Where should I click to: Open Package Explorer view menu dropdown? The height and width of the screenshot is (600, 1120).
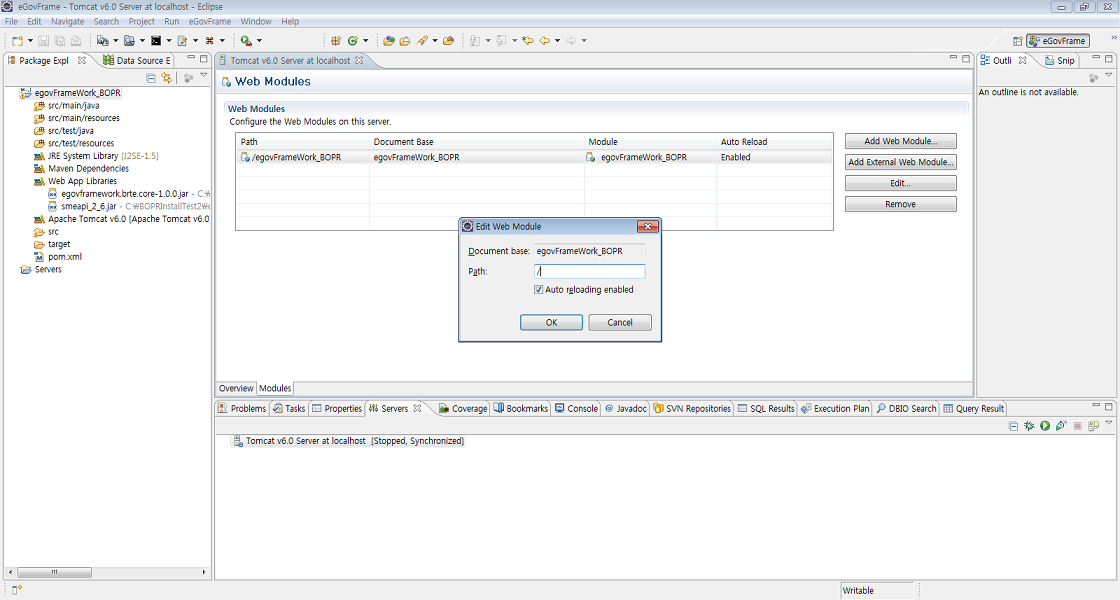click(203, 77)
